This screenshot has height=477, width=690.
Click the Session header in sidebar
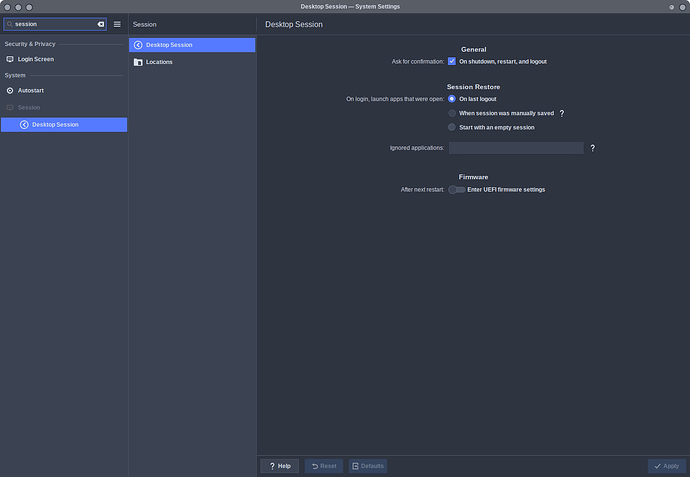[29, 107]
